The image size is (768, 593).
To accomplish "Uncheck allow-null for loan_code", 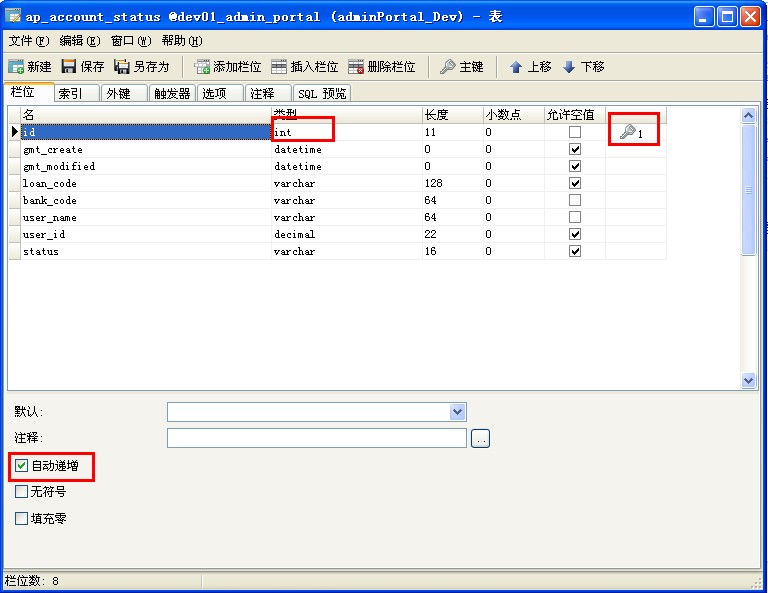I will [x=575, y=183].
